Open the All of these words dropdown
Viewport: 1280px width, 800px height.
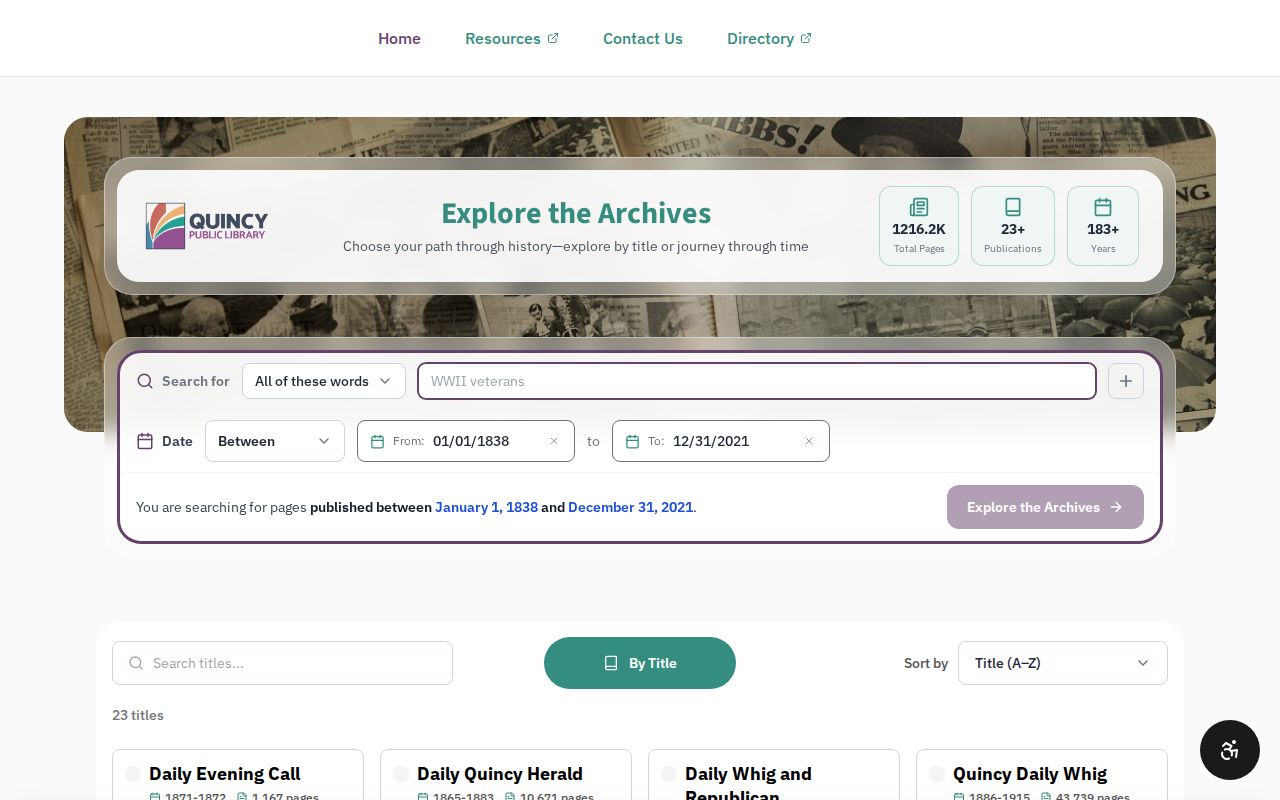click(x=324, y=381)
